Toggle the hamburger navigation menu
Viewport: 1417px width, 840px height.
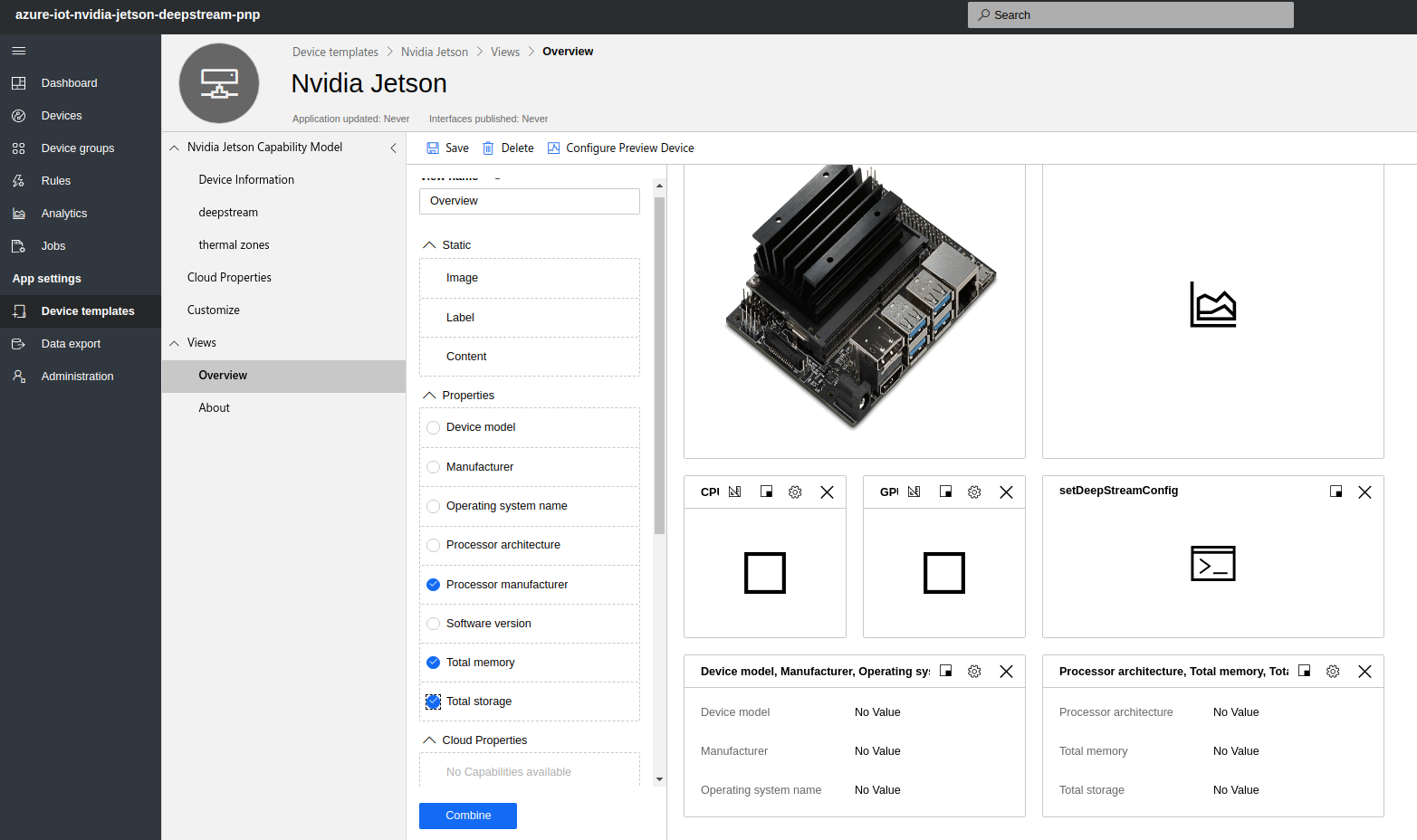point(19,51)
